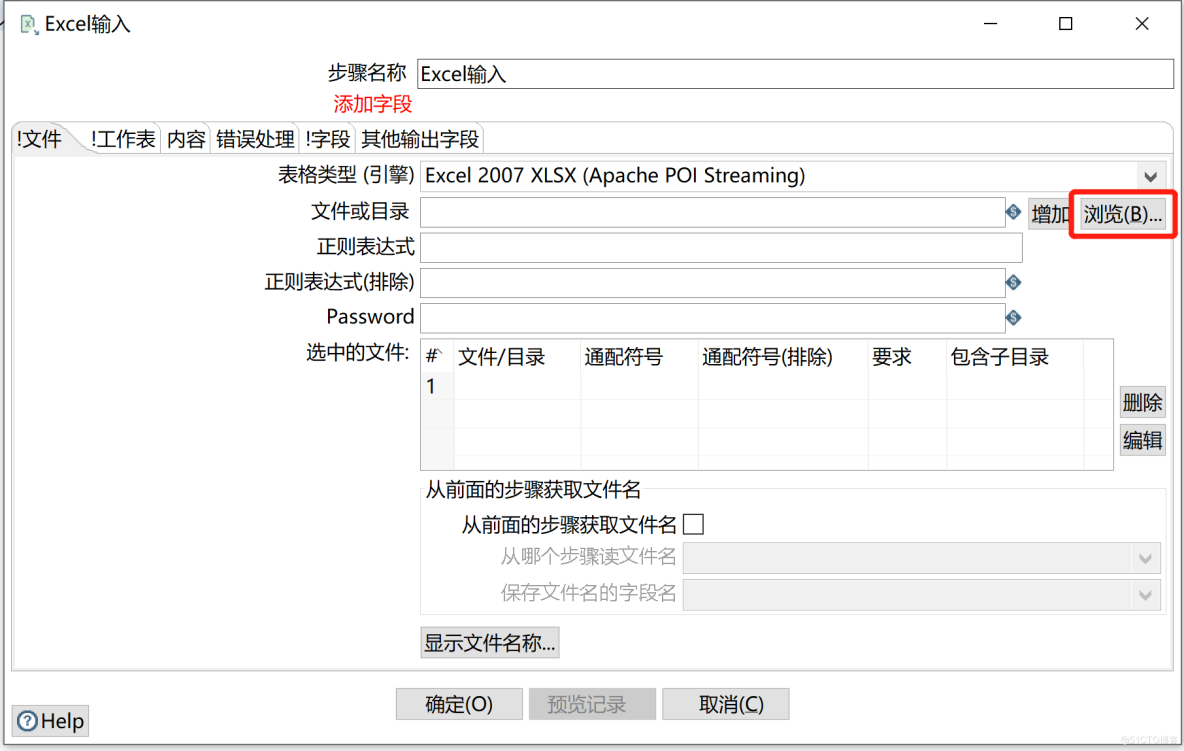Click the variable icon beside 正则表达式(排除) field
The image size is (1184, 751).
pos(1013,283)
